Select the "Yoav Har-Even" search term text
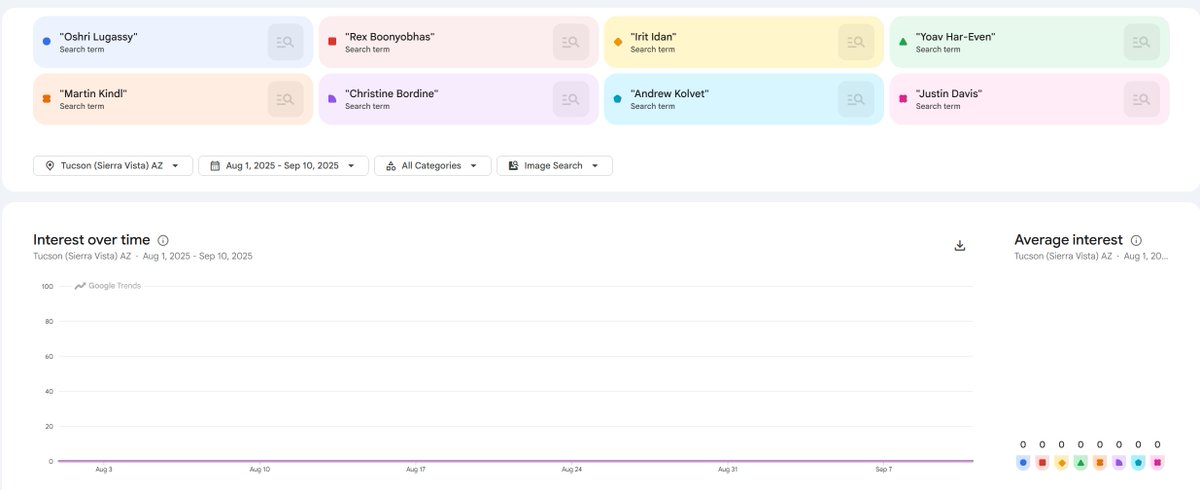 955,37
